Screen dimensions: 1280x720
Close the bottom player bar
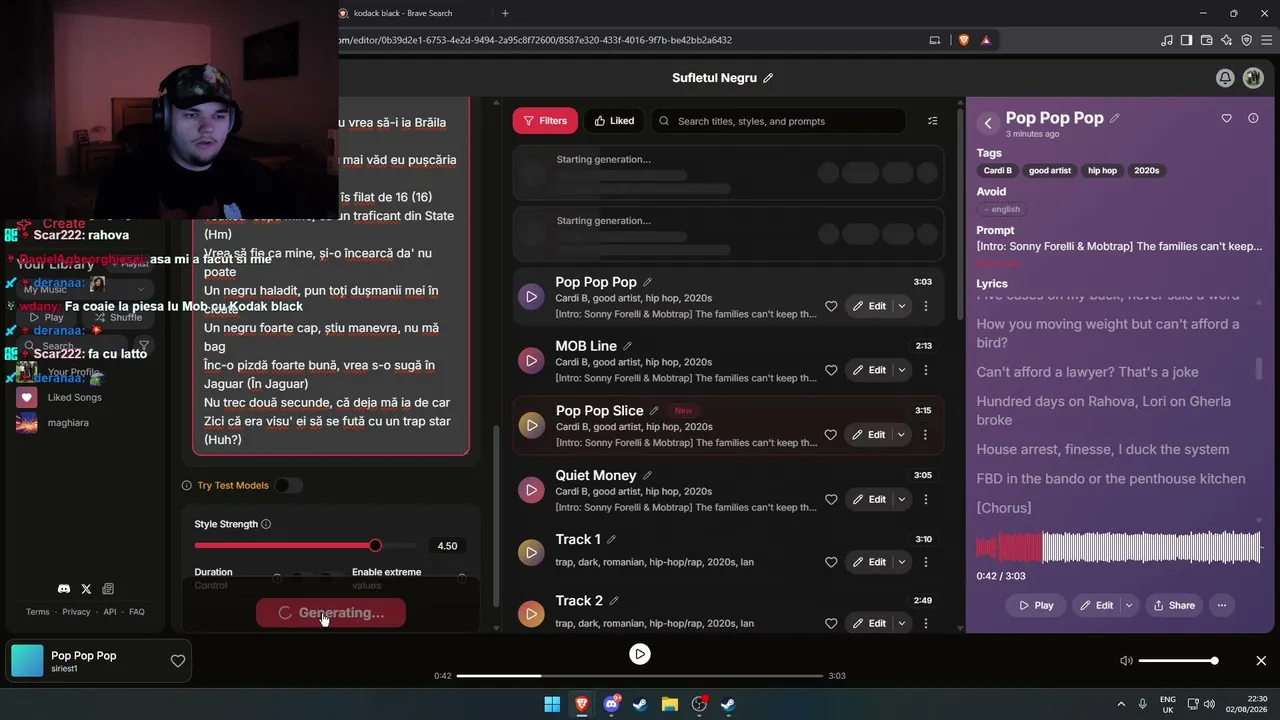pos(1261,661)
